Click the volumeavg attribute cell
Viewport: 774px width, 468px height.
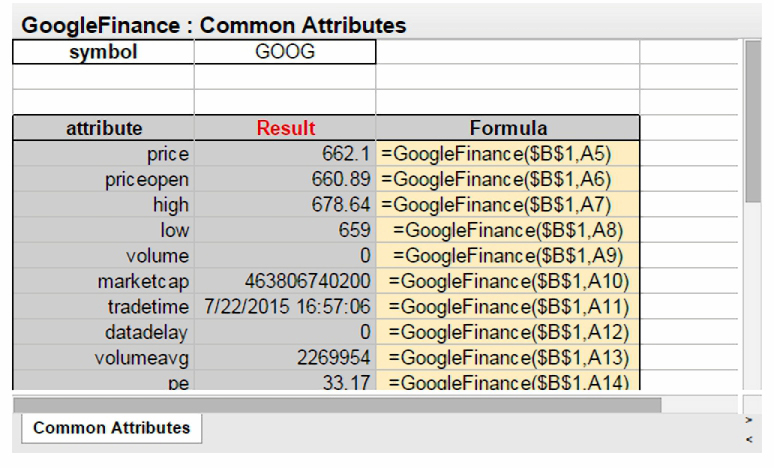tap(103, 358)
